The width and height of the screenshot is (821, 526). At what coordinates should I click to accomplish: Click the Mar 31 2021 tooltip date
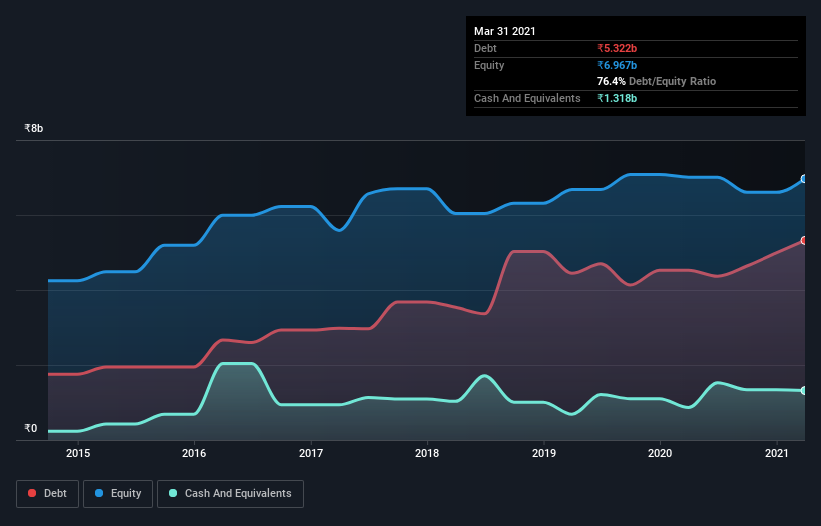[x=505, y=31]
